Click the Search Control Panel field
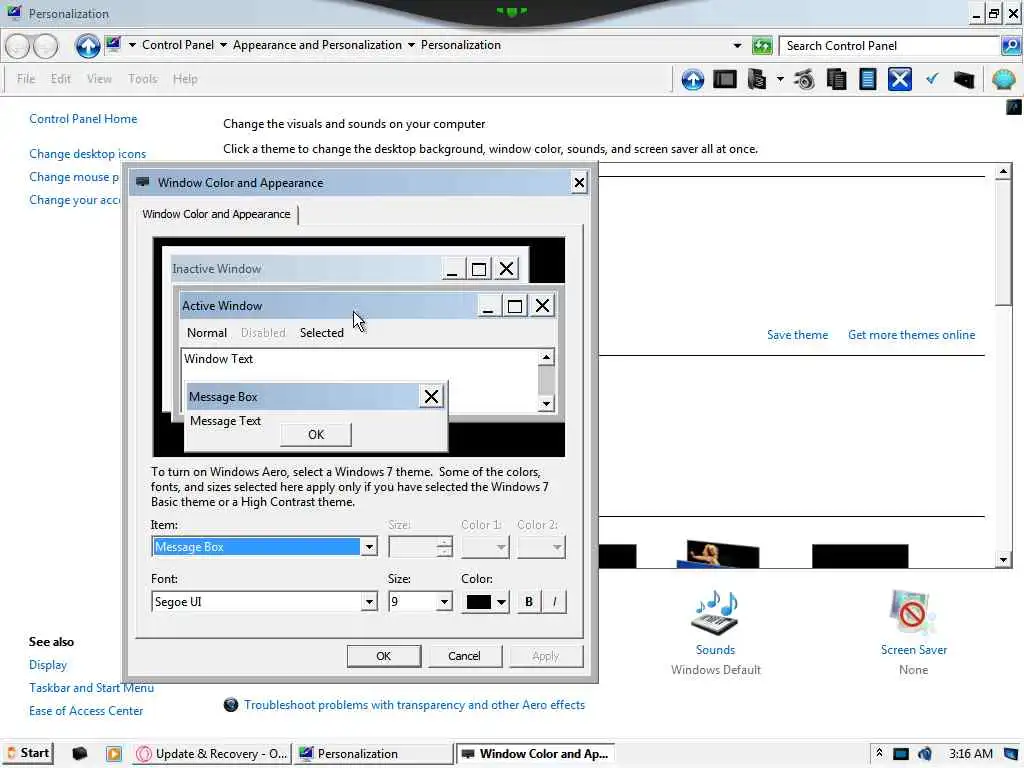1024x768 pixels. pyautogui.click(x=891, y=46)
